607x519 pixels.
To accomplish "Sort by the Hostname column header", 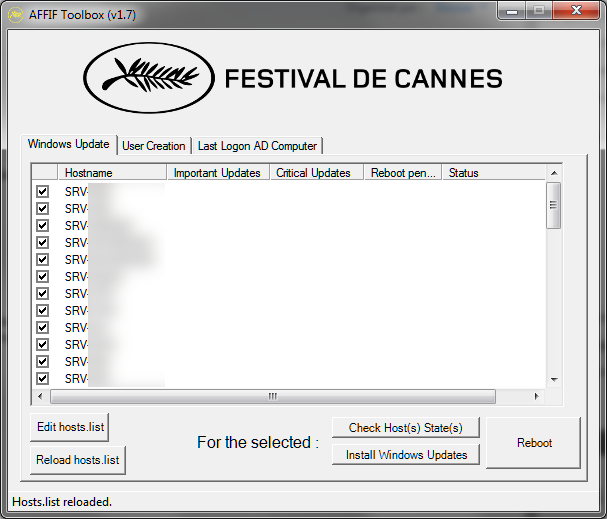I will click(x=112, y=173).
